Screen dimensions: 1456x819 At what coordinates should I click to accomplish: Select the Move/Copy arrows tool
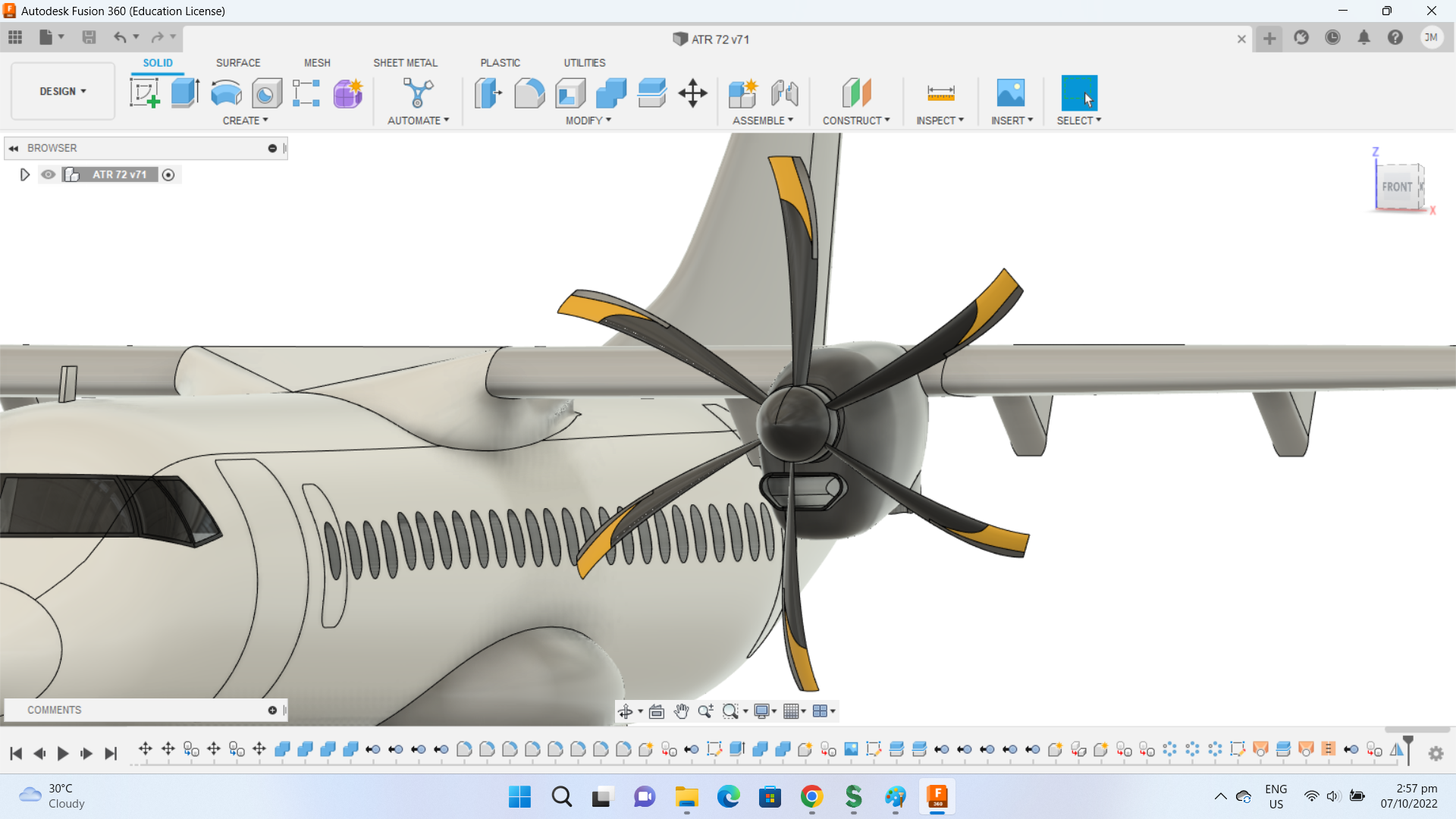pyautogui.click(x=692, y=93)
